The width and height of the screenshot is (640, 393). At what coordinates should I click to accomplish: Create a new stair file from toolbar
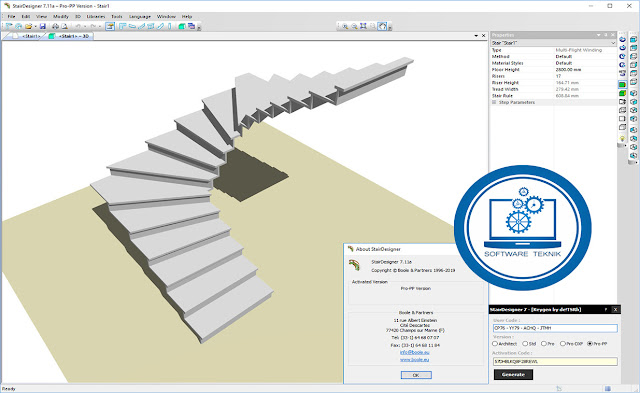(x=9, y=26)
